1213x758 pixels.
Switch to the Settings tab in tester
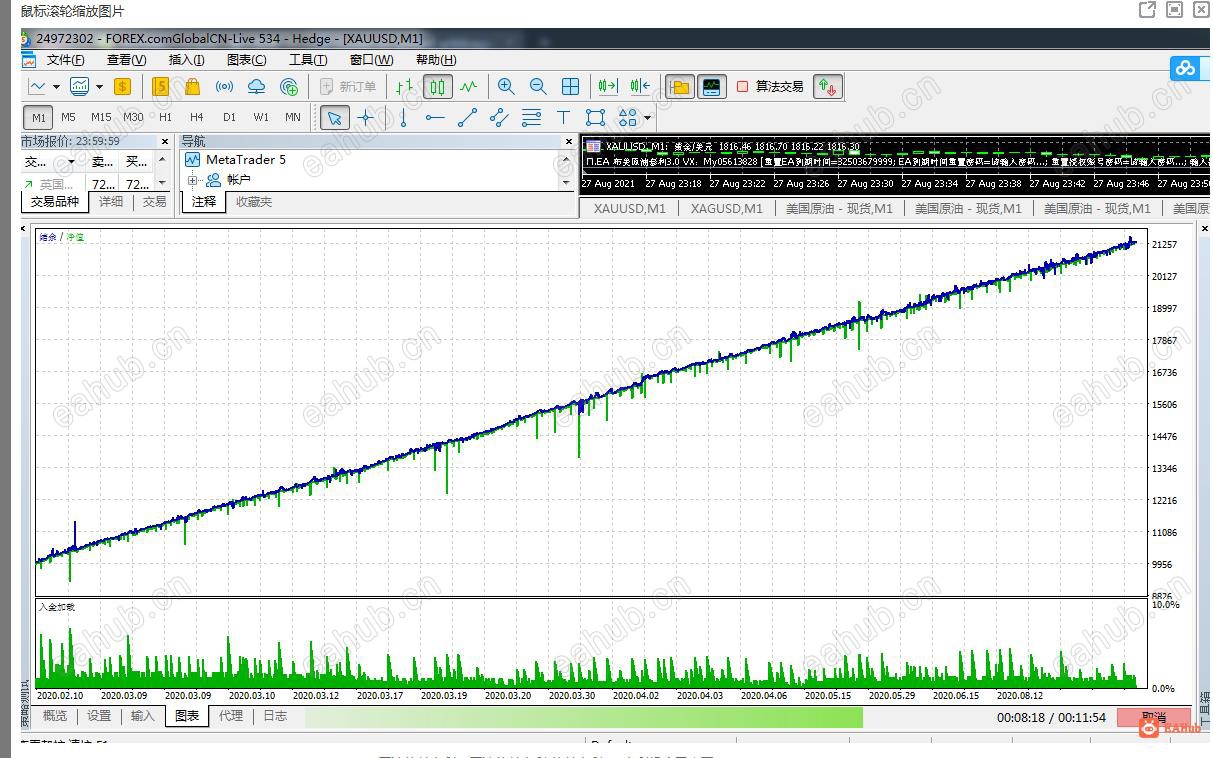pyautogui.click(x=99, y=716)
